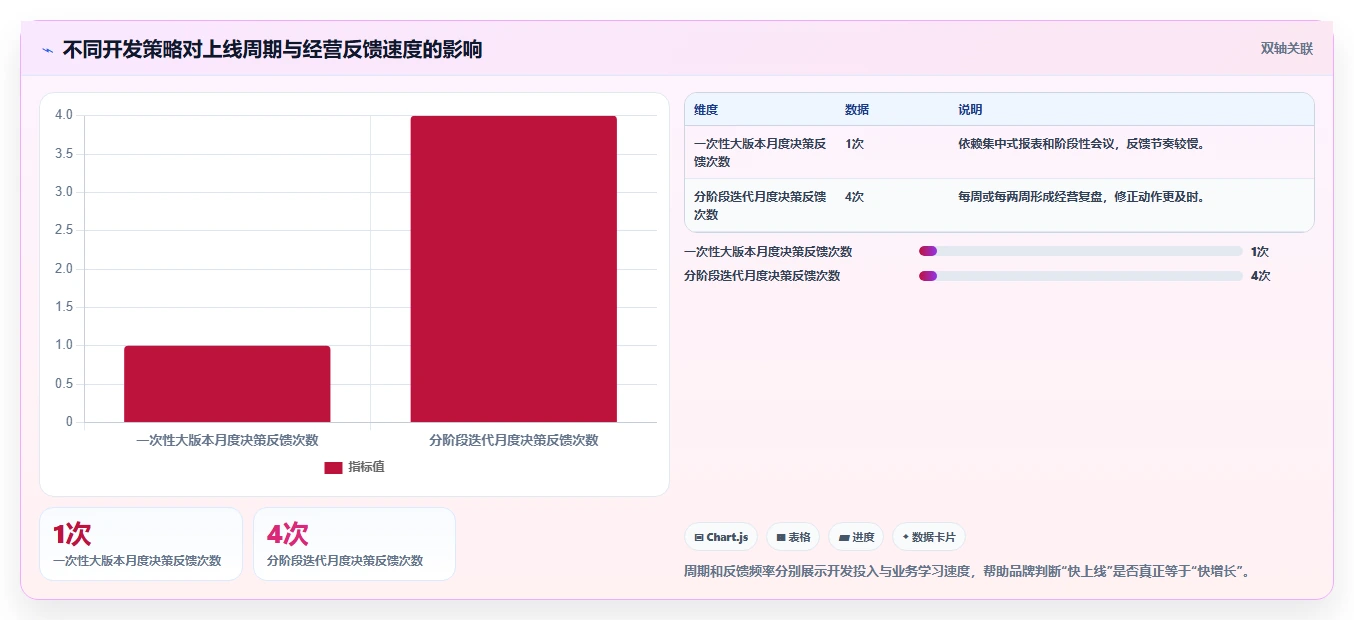
Task: Click the footer note starting with 周期和反馈频率
Action: point(967,572)
